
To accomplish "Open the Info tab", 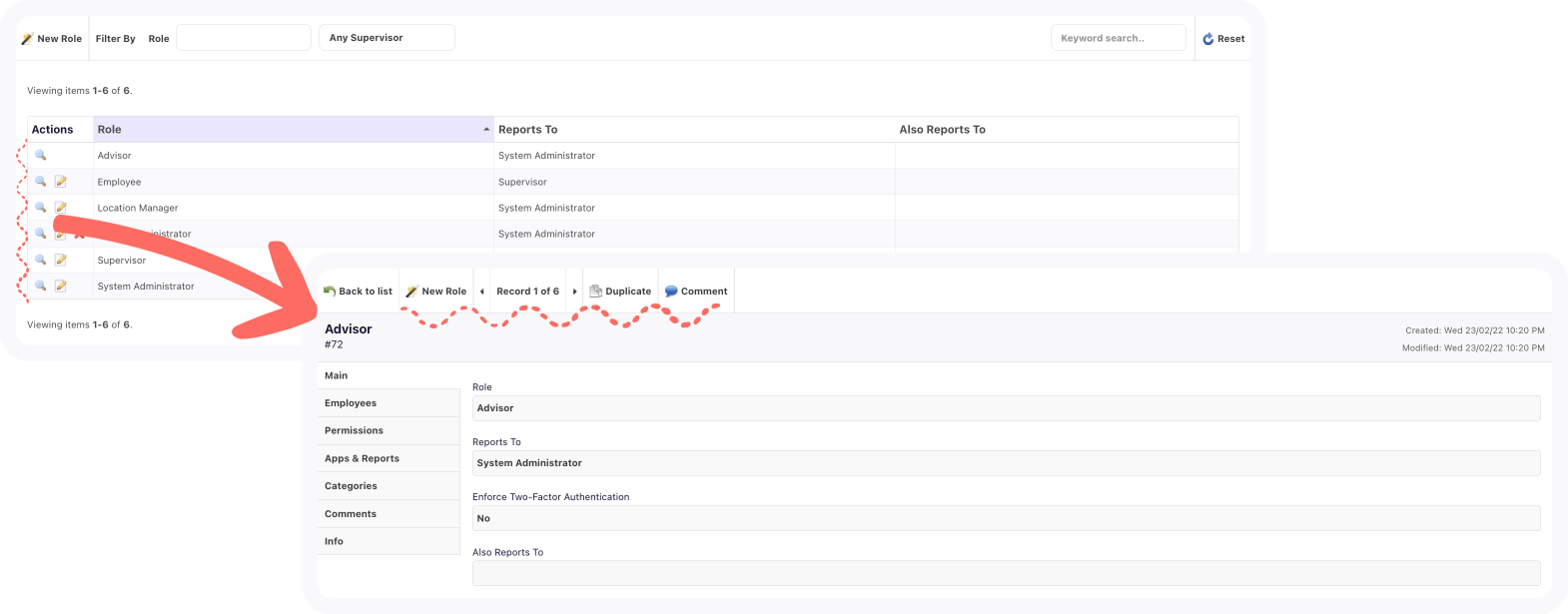I will pos(389,541).
